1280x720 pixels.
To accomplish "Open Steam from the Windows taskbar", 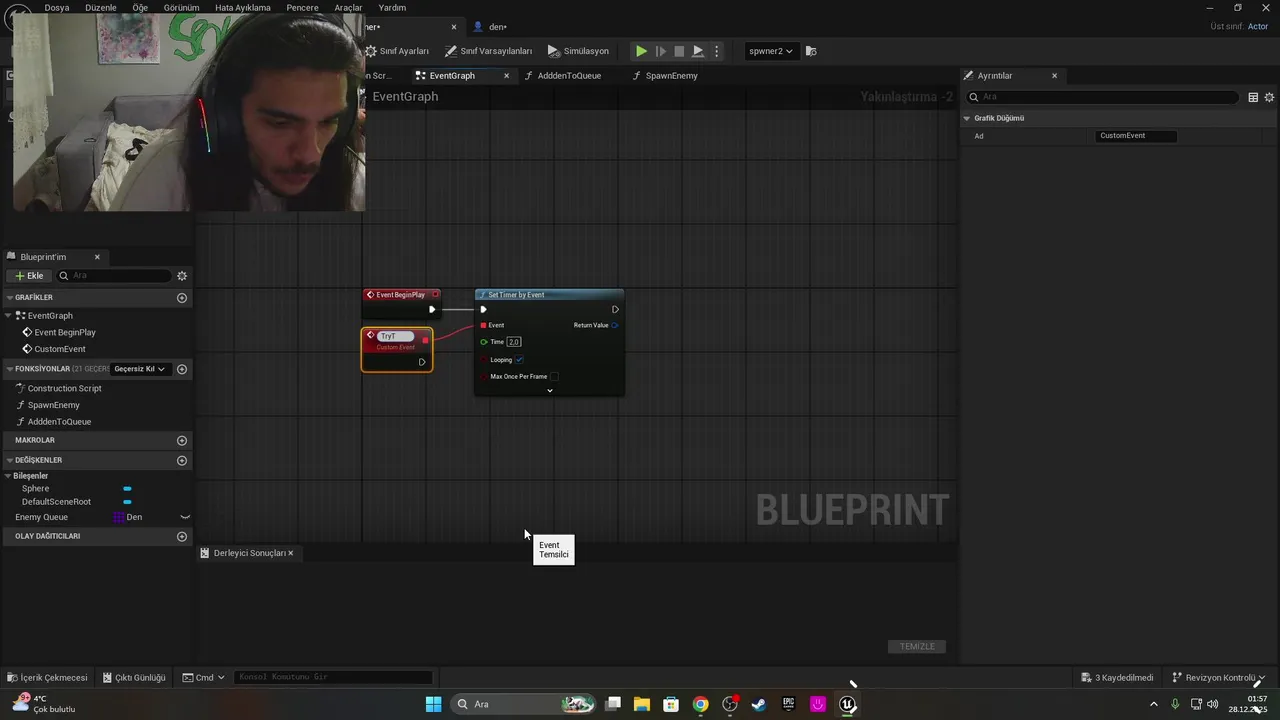I will coord(759,704).
